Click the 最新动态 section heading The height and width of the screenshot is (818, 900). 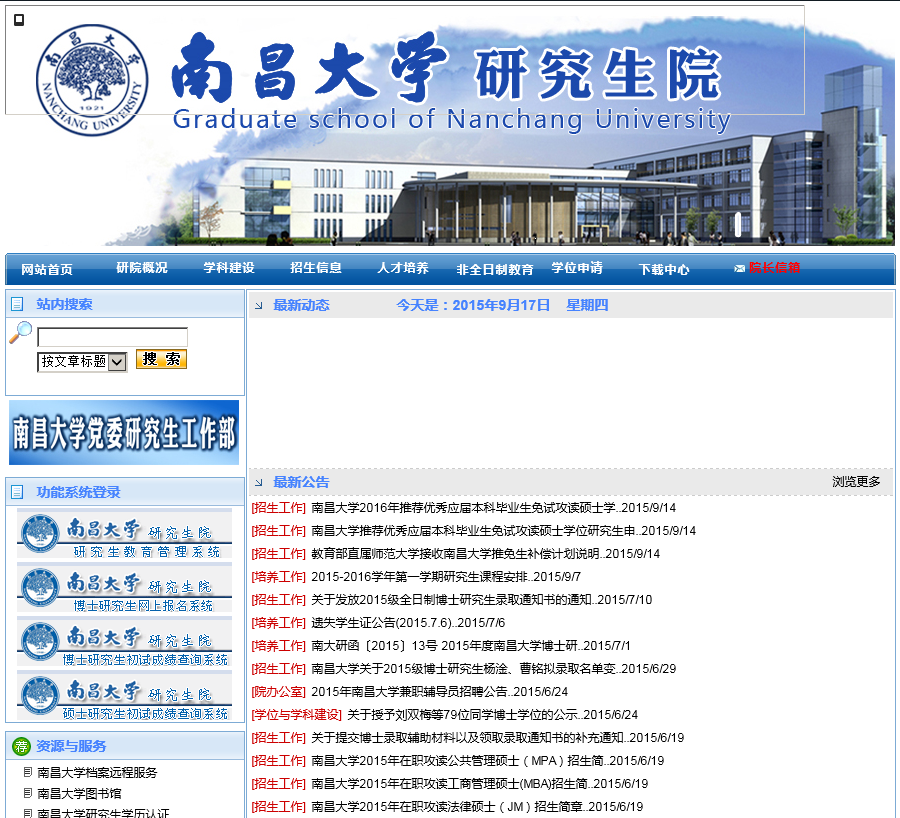[x=301, y=305]
